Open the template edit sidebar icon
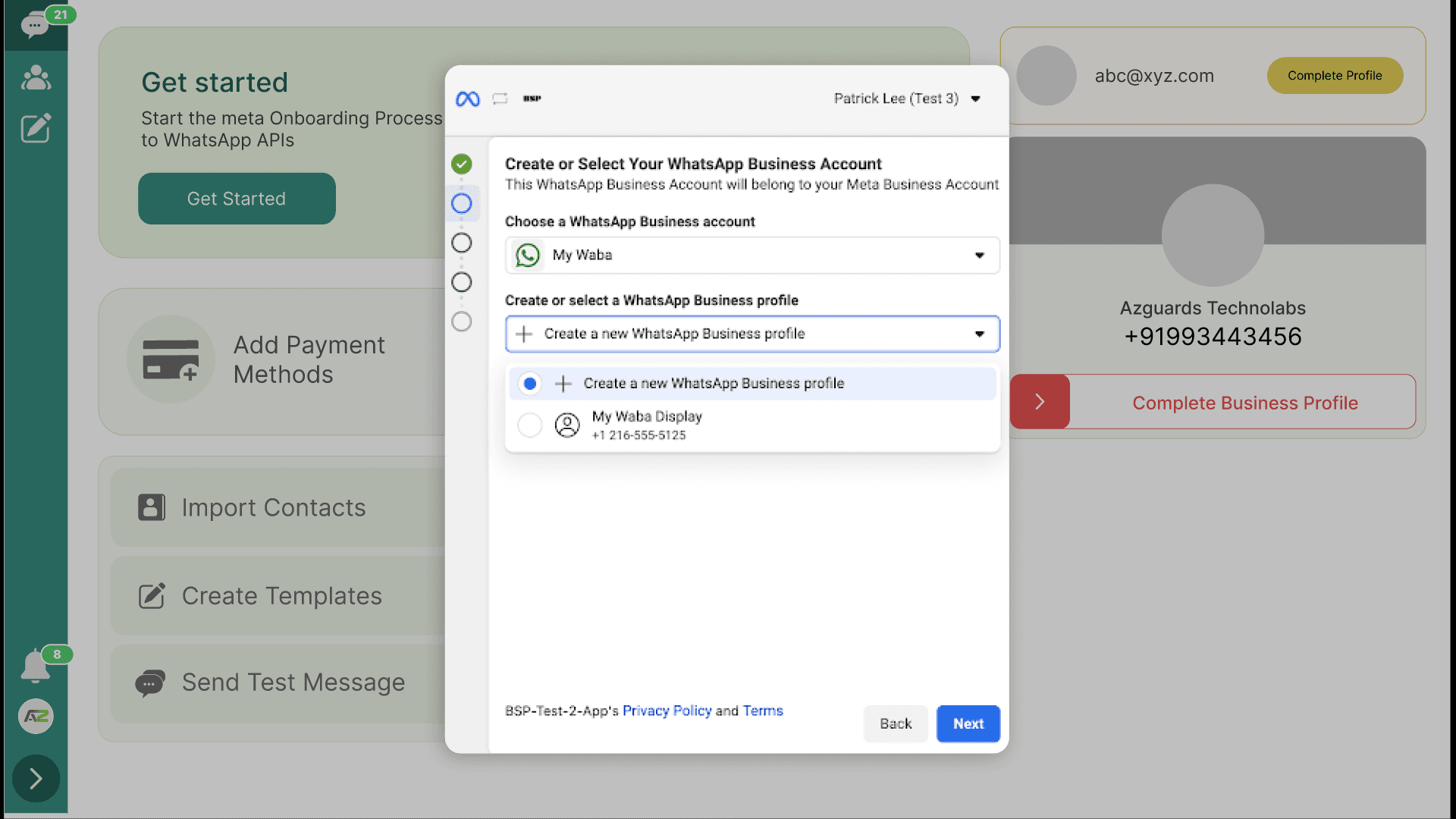 click(36, 128)
